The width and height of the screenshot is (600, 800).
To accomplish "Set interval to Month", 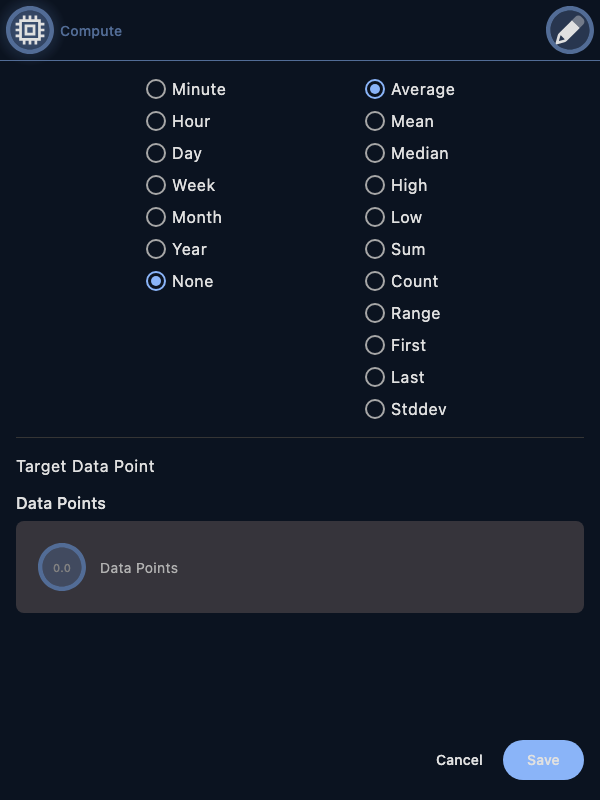I will tap(156, 217).
